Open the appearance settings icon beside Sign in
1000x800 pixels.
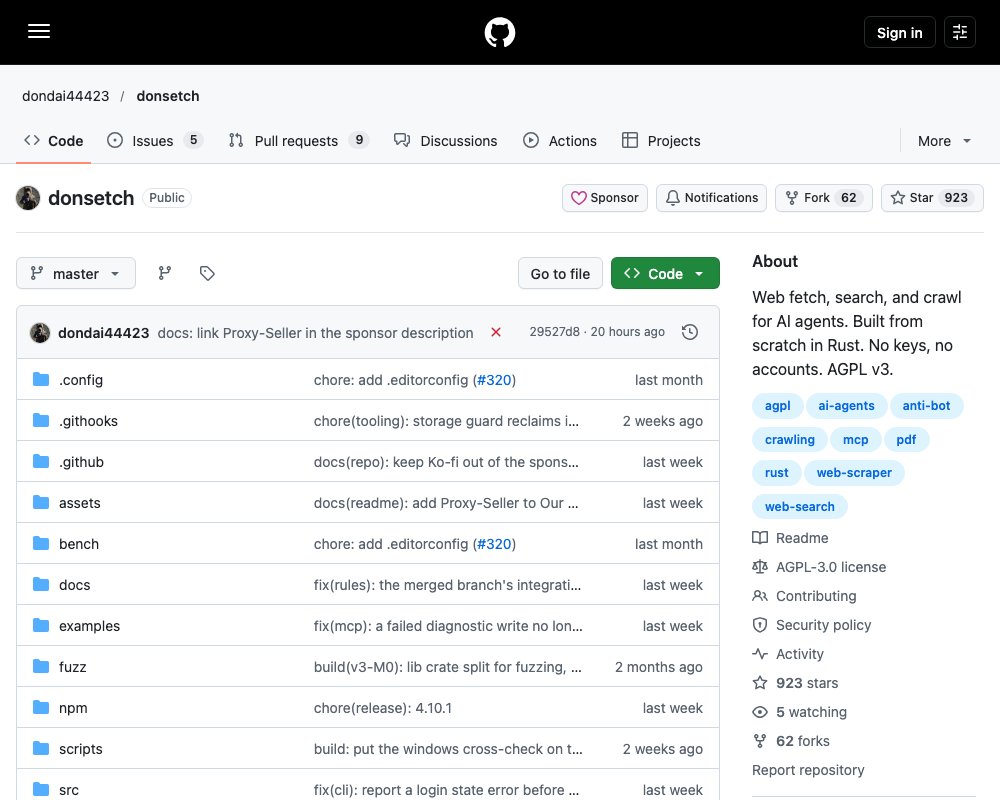coord(959,32)
